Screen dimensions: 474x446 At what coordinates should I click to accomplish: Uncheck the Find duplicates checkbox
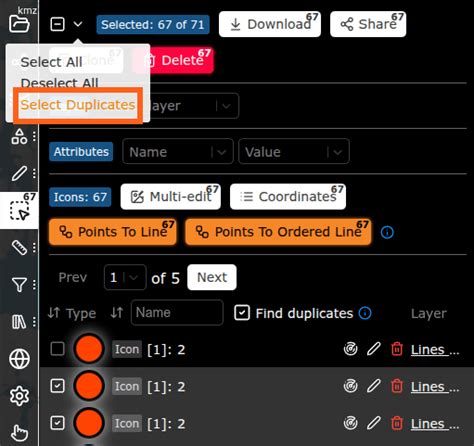point(242,313)
